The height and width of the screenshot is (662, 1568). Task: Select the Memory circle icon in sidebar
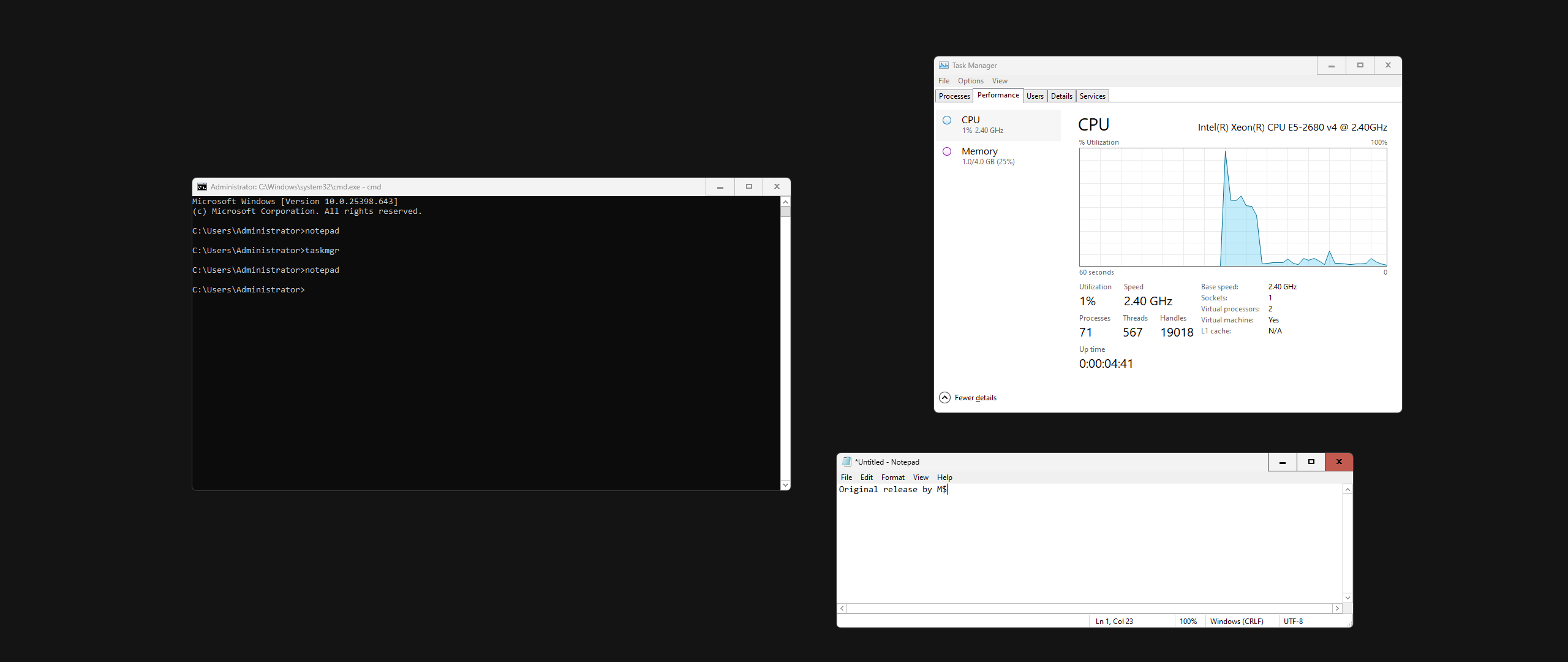click(947, 151)
